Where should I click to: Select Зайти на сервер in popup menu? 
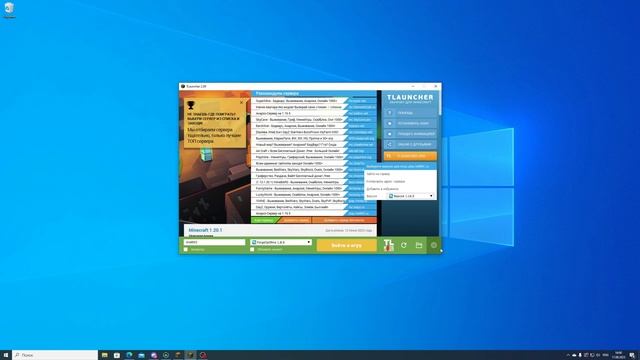coord(378,174)
